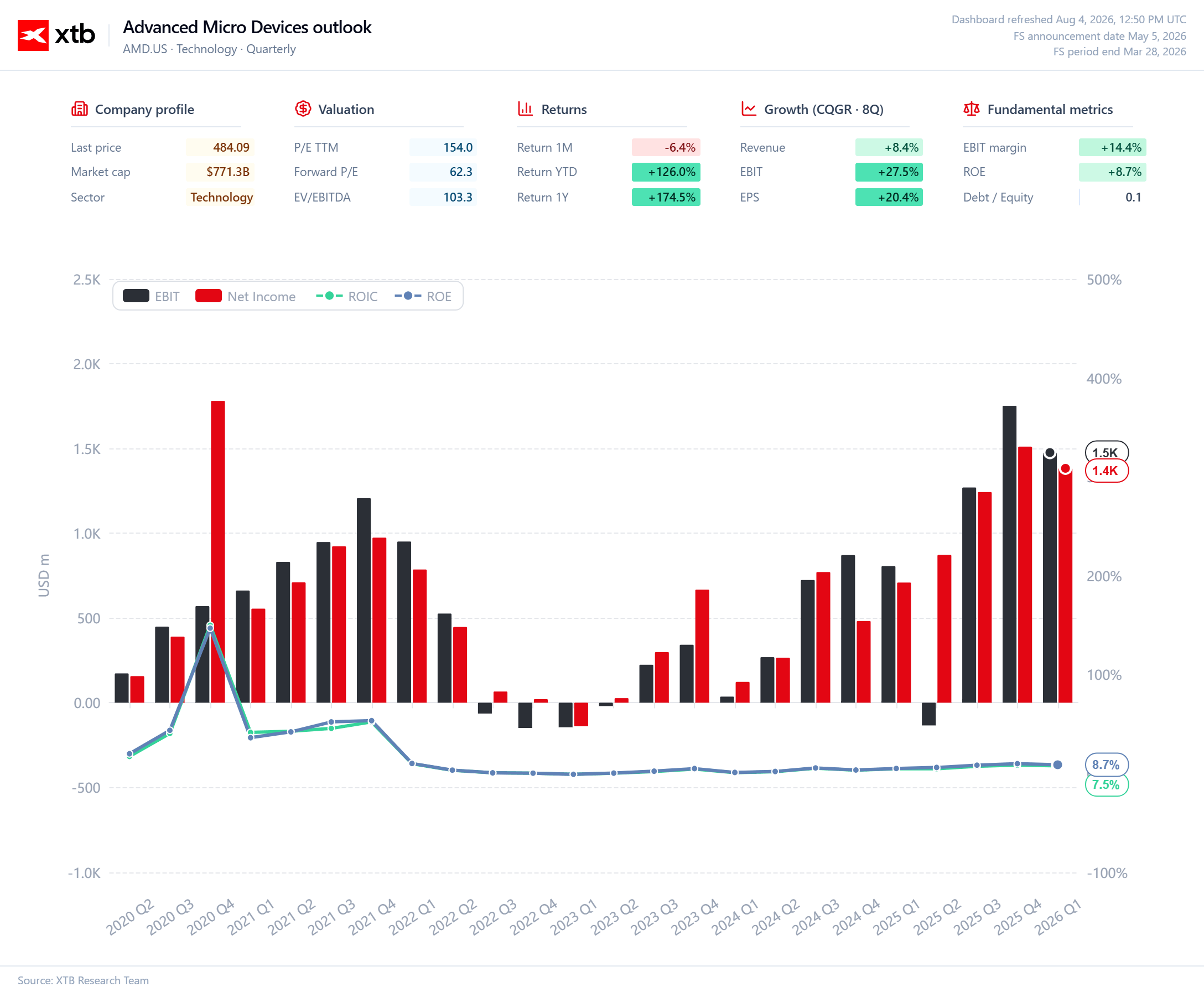Viewport: 1204px width, 992px height.
Task: Click the -100% right axis label
Action: coord(1107,872)
